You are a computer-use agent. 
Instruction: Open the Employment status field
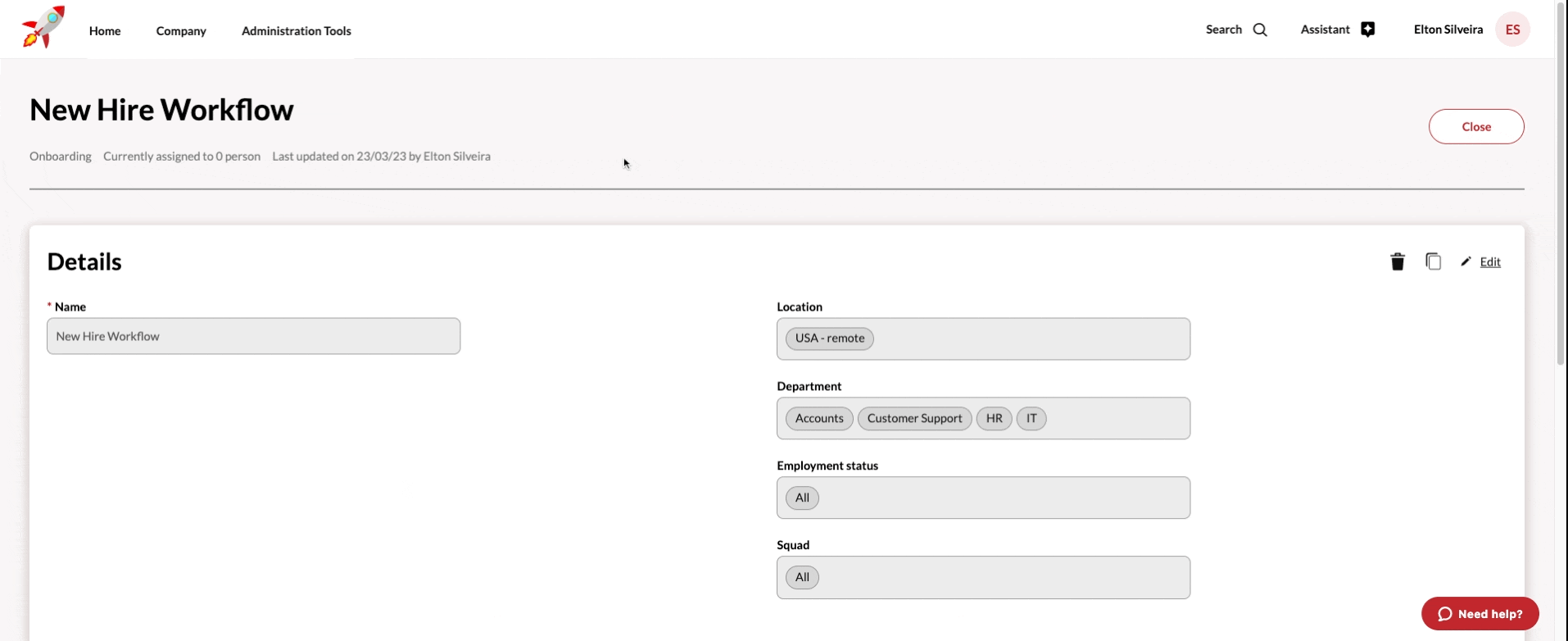tap(999, 498)
